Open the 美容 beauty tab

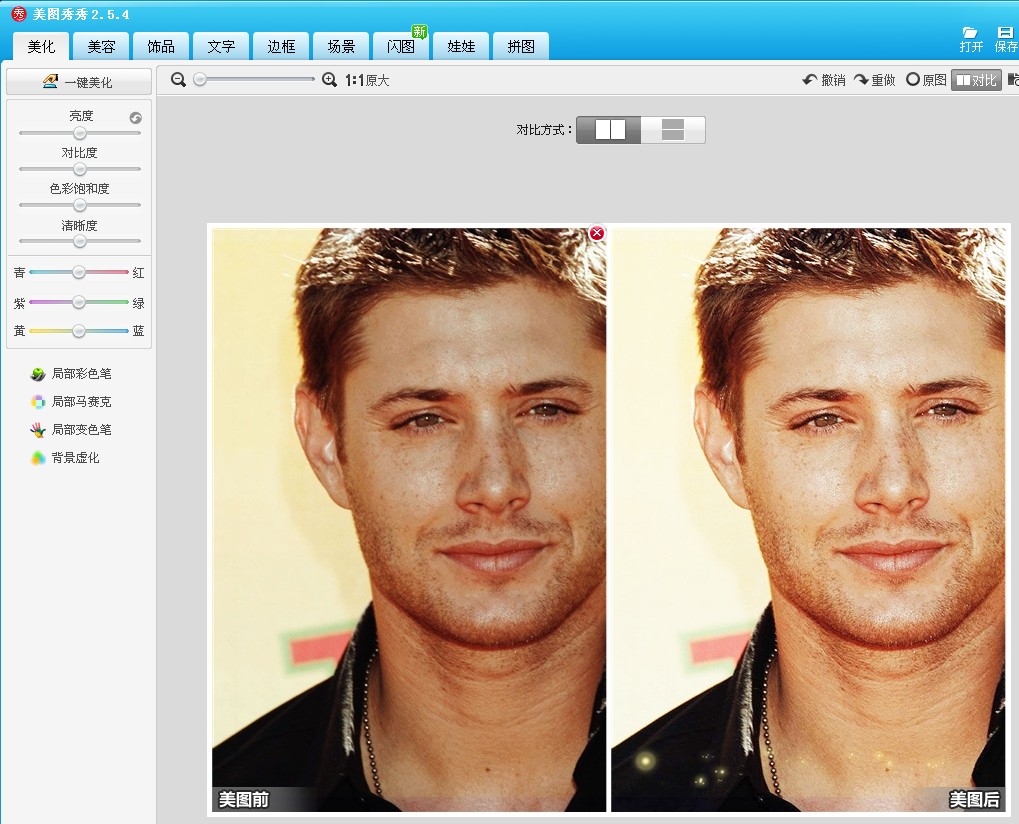101,46
